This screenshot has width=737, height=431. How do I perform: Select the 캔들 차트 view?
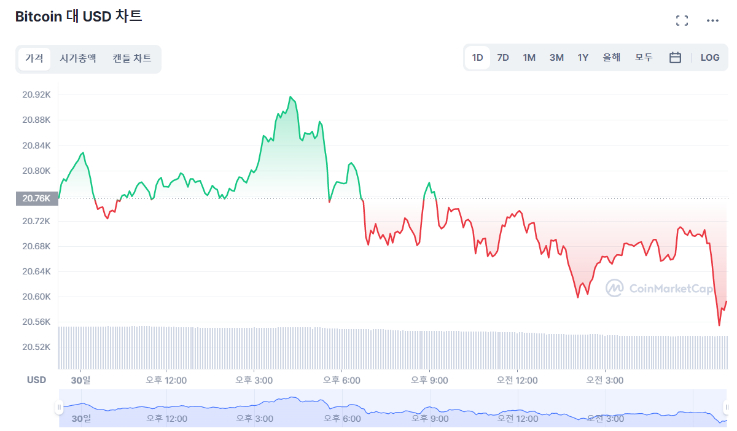132,59
